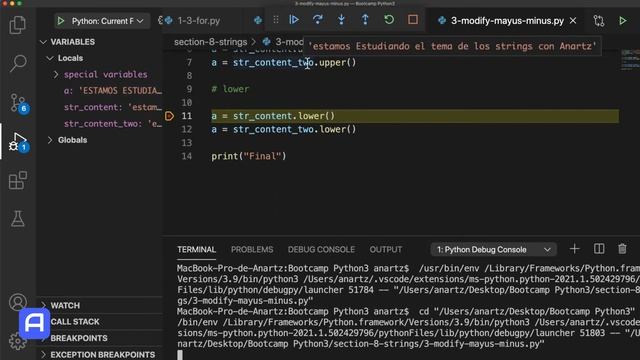640x360 pixels.
Task: Restart the debug session
Action: [389, 20]
